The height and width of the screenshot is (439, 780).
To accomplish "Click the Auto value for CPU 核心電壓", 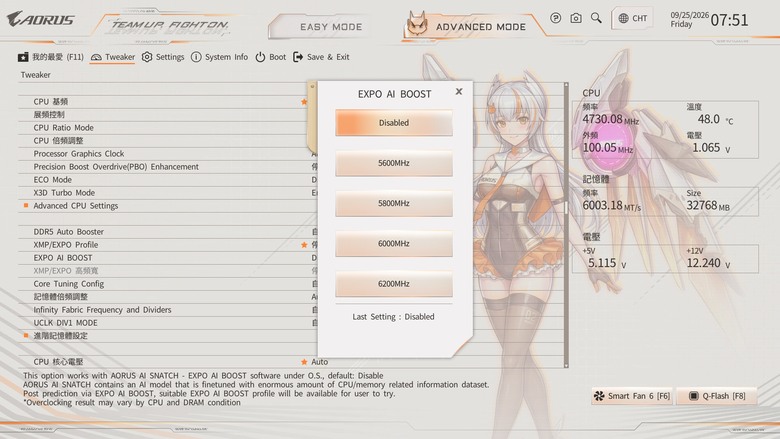I will tap(319, 362).
